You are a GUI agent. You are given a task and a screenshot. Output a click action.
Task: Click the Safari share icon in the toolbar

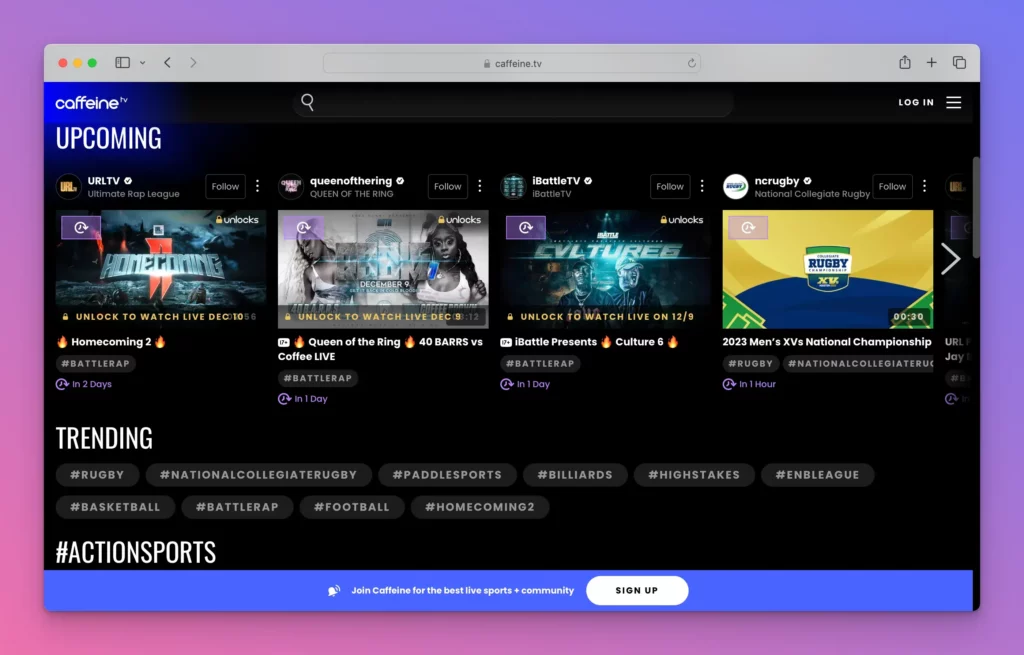pos(904,61)
